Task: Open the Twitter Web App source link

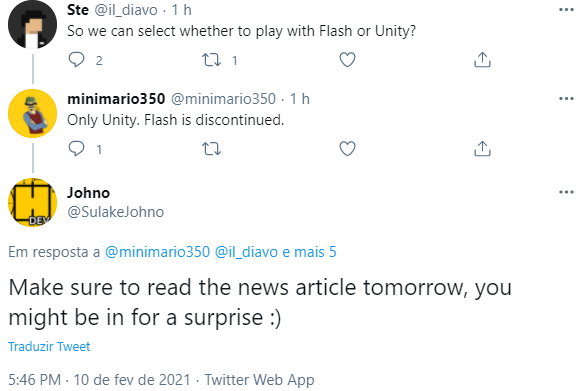Action: click(259, 380)
